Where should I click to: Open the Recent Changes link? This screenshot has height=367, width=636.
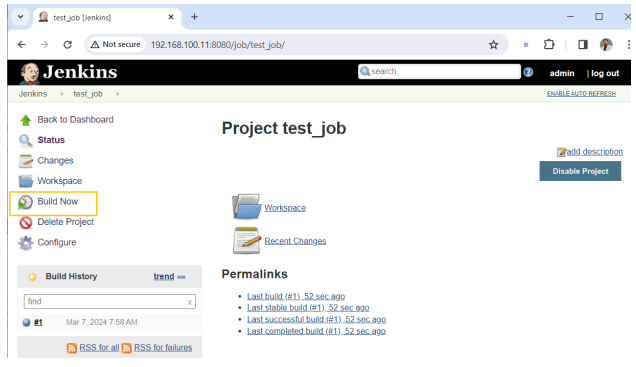tap(295, 241)
